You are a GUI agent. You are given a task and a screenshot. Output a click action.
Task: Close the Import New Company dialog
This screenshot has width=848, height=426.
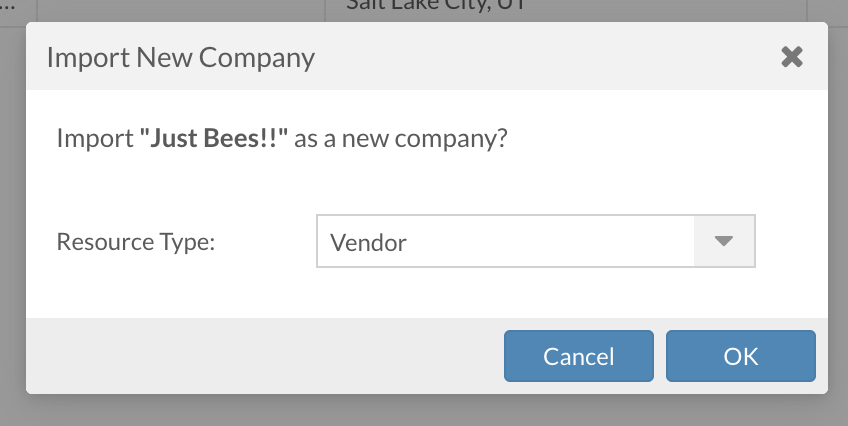pos(792,57)
